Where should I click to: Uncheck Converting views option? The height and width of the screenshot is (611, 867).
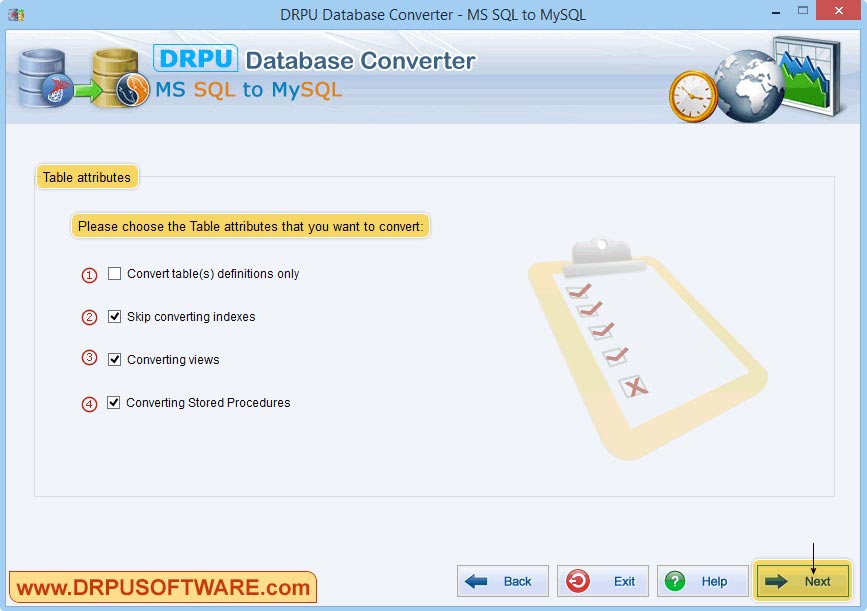click(115, 359)
